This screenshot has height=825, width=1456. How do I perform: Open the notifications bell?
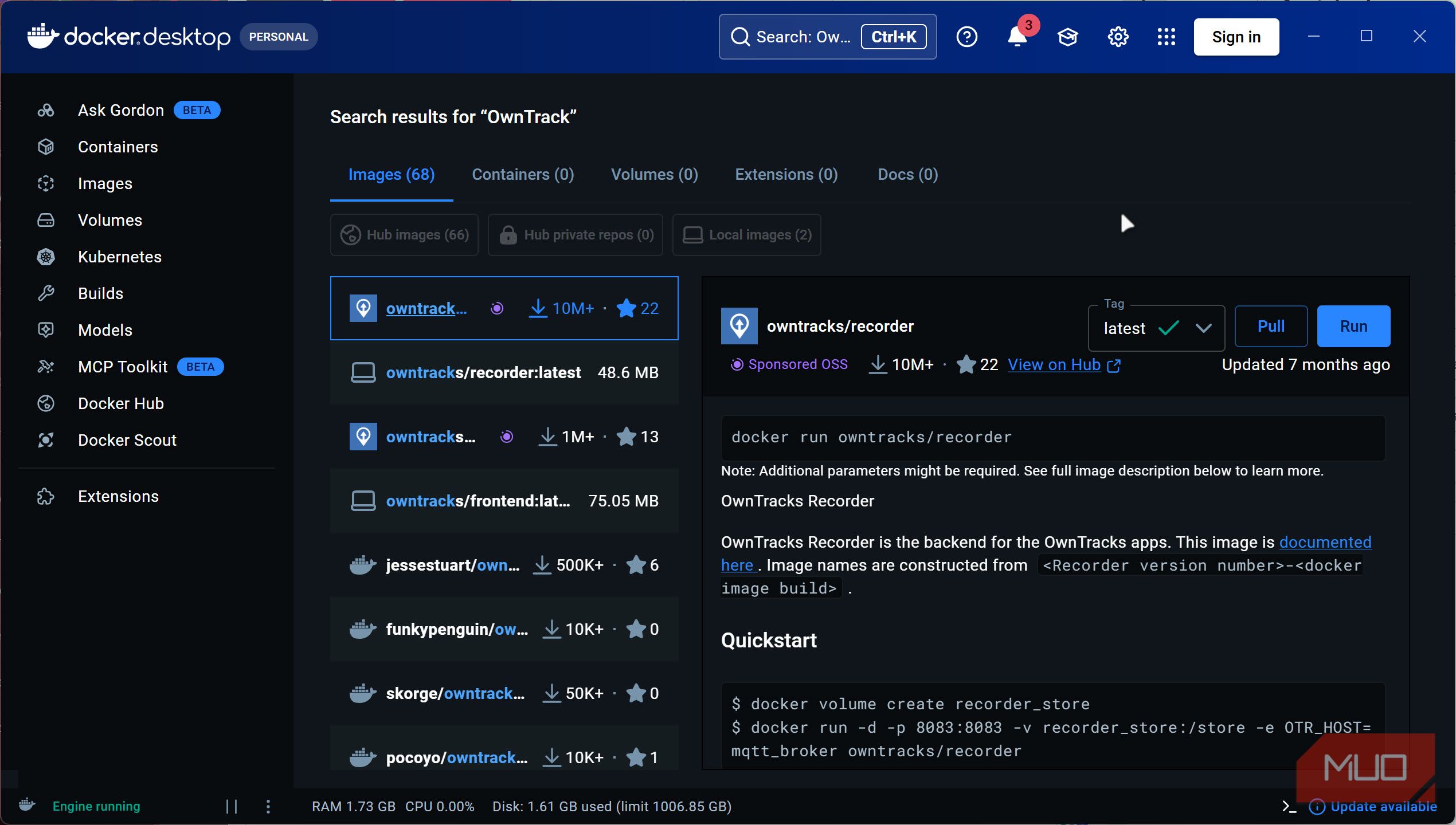pyautogui.click(x=1017, y=37)
